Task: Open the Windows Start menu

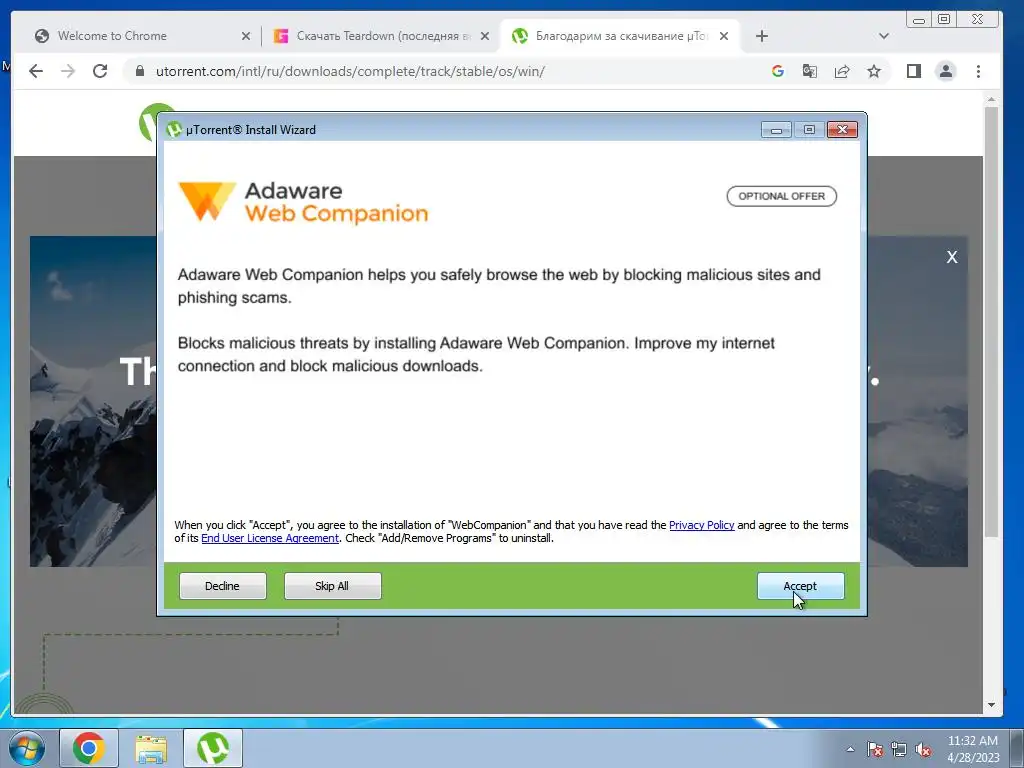Action: coord(26,748)
